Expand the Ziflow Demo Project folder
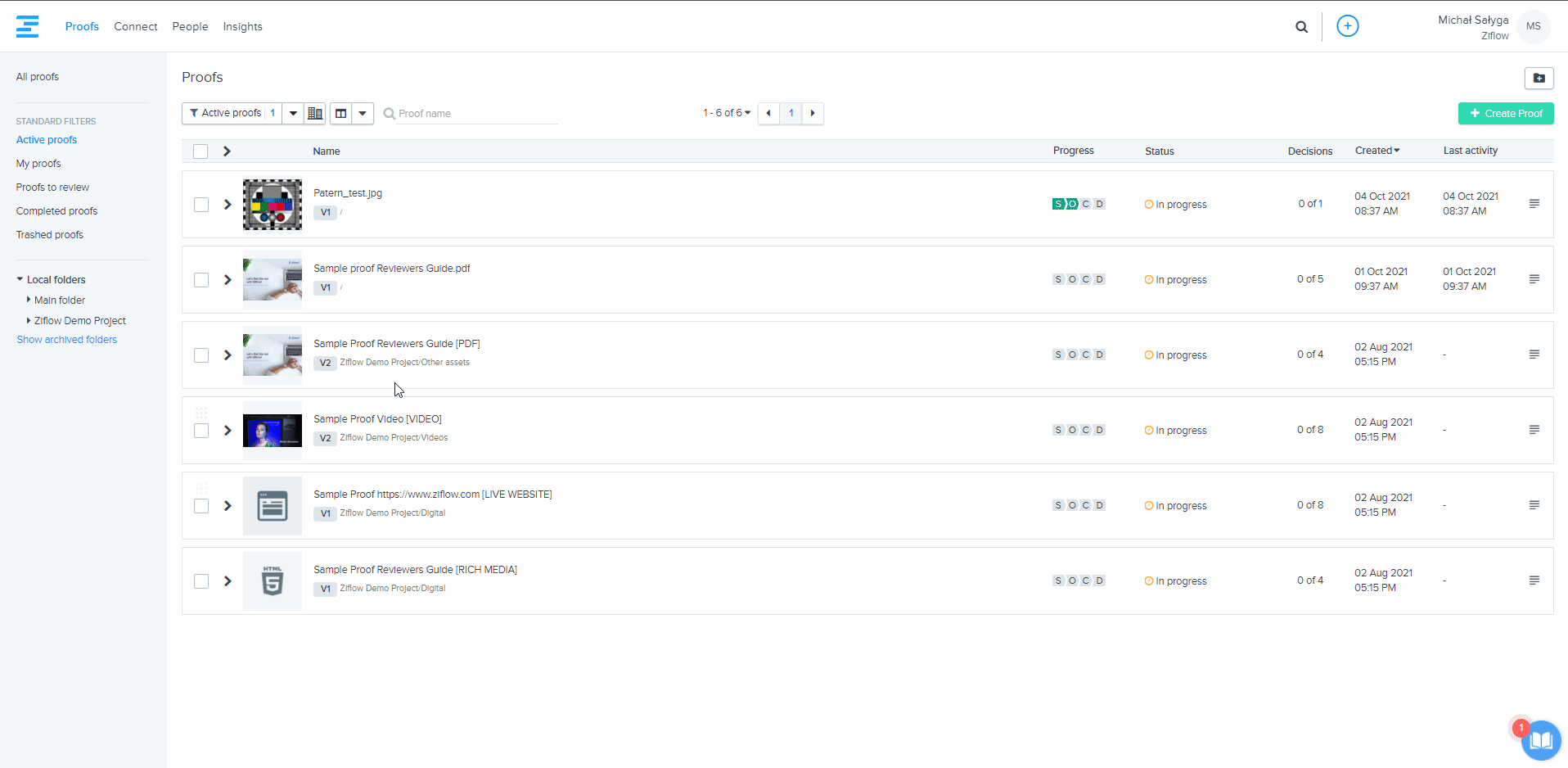Screen dimensions: 1568x768 (x=29, y=321)
